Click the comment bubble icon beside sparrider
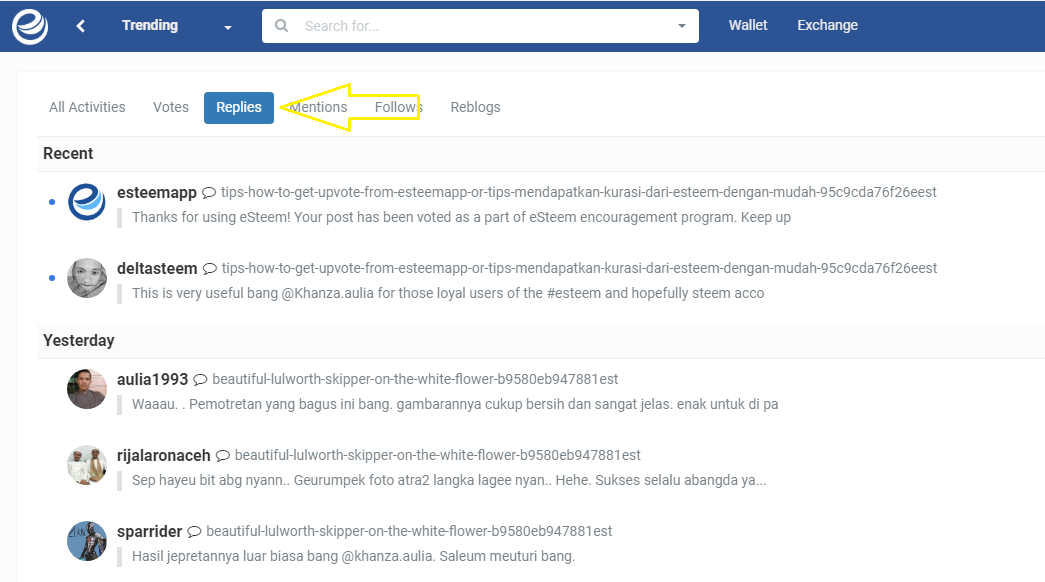 [194, 531]
